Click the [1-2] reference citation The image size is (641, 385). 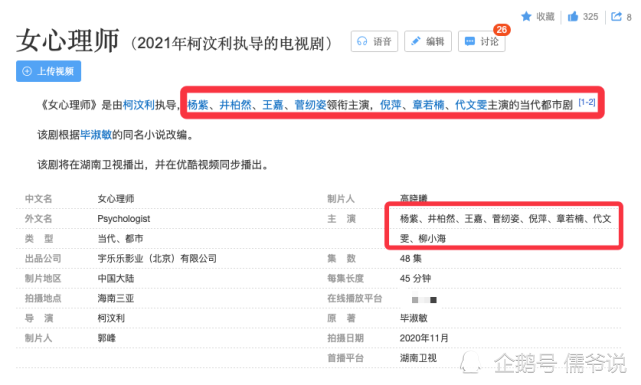tap(587, 102)
